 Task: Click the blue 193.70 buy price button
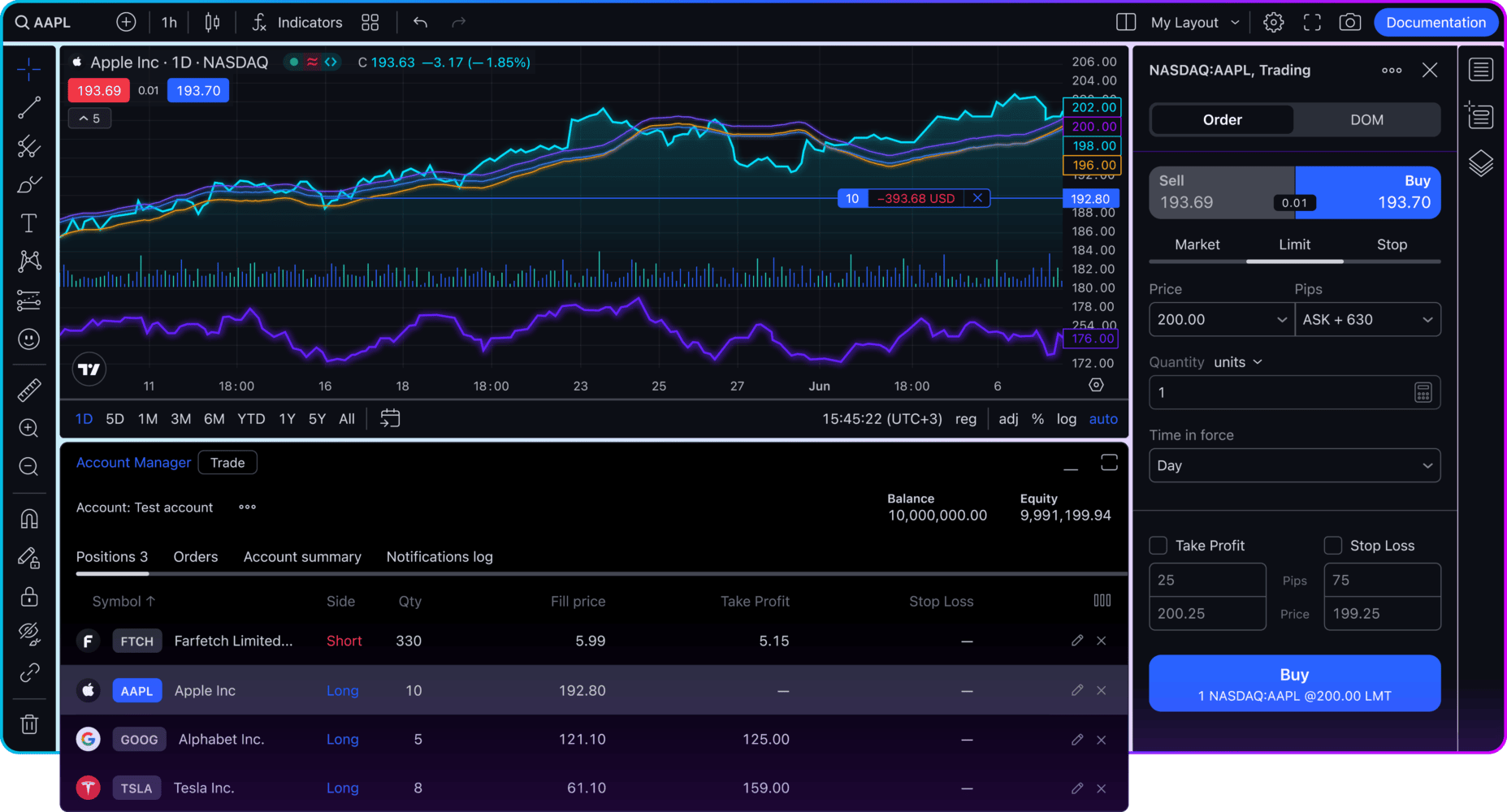pos(198,90)
